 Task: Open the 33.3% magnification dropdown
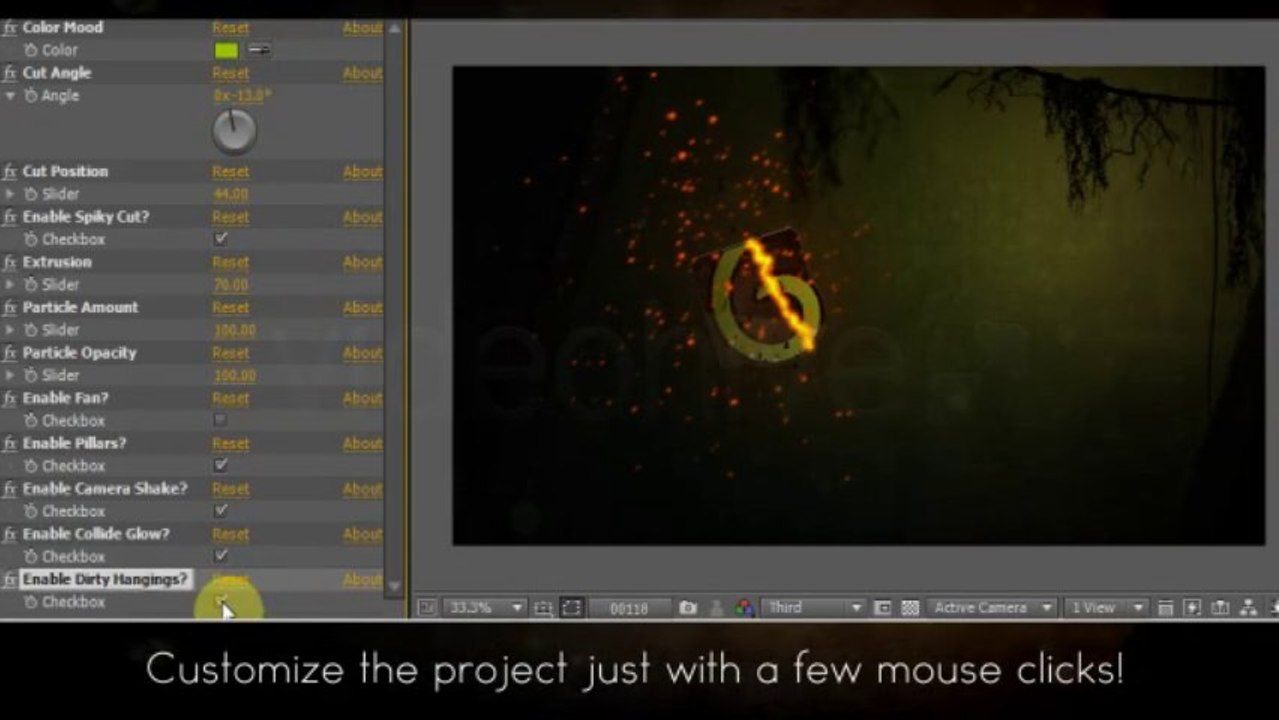(x=484, y=607)
